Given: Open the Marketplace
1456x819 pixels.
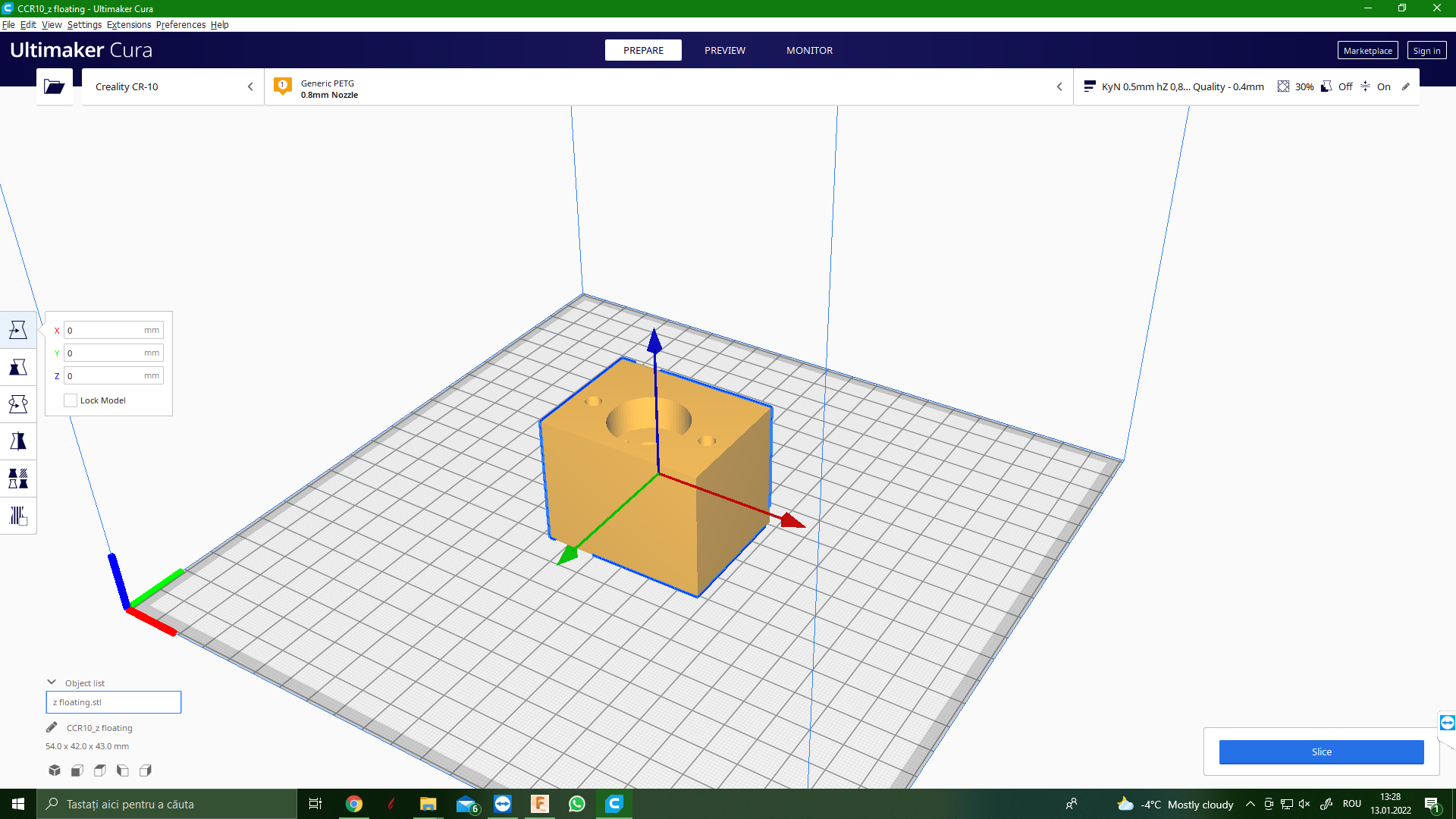Looking at the screenshot, I should pos(1367,50).
